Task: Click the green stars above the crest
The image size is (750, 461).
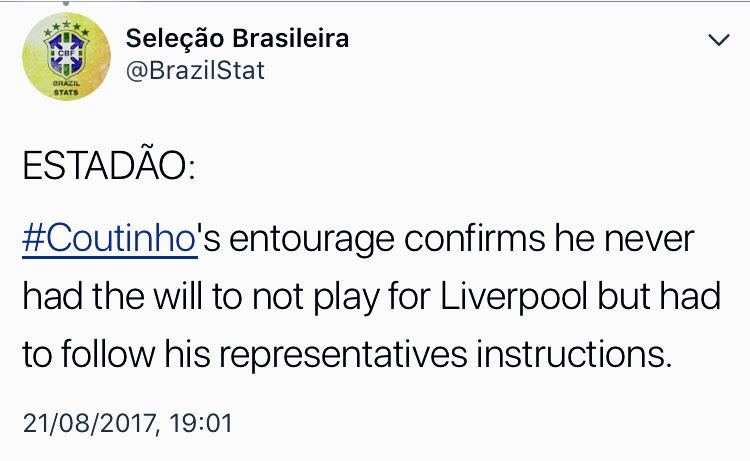Action: pos(66,28)
